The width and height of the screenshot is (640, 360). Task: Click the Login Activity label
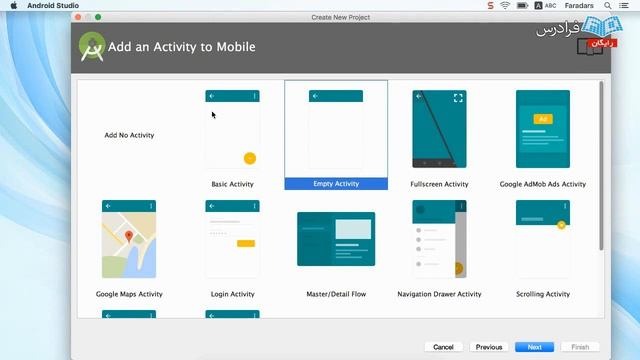[232, 294]
